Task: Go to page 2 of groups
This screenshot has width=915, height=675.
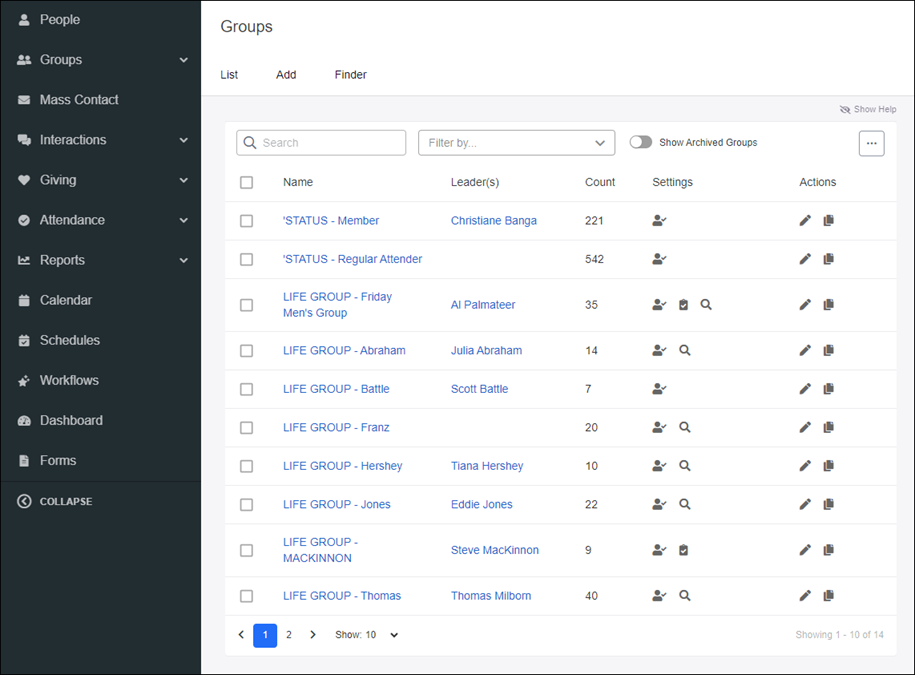Action: [x=289, y=635]
